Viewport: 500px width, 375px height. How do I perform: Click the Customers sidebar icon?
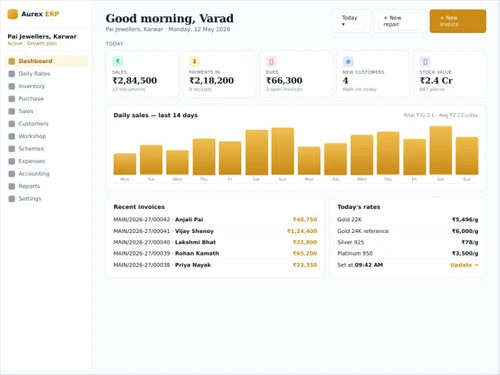click(12, 124)
